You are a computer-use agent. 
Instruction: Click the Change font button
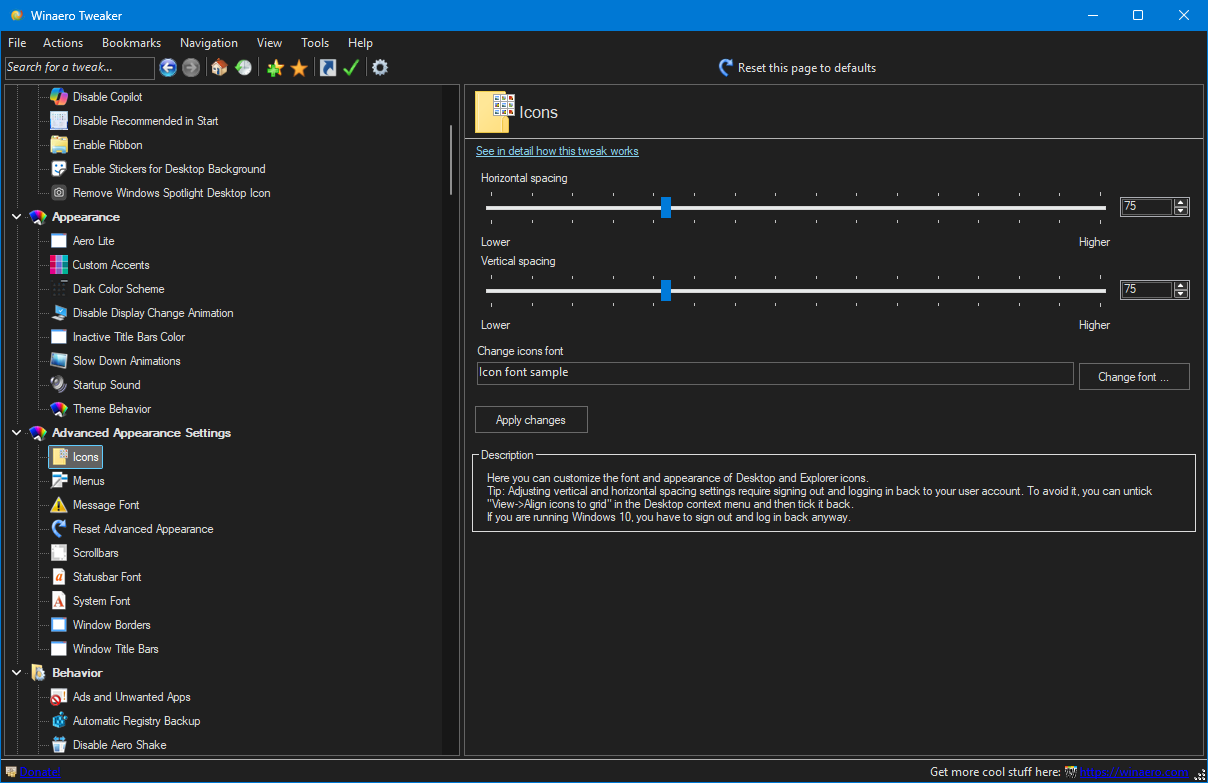pos(1133,377)
